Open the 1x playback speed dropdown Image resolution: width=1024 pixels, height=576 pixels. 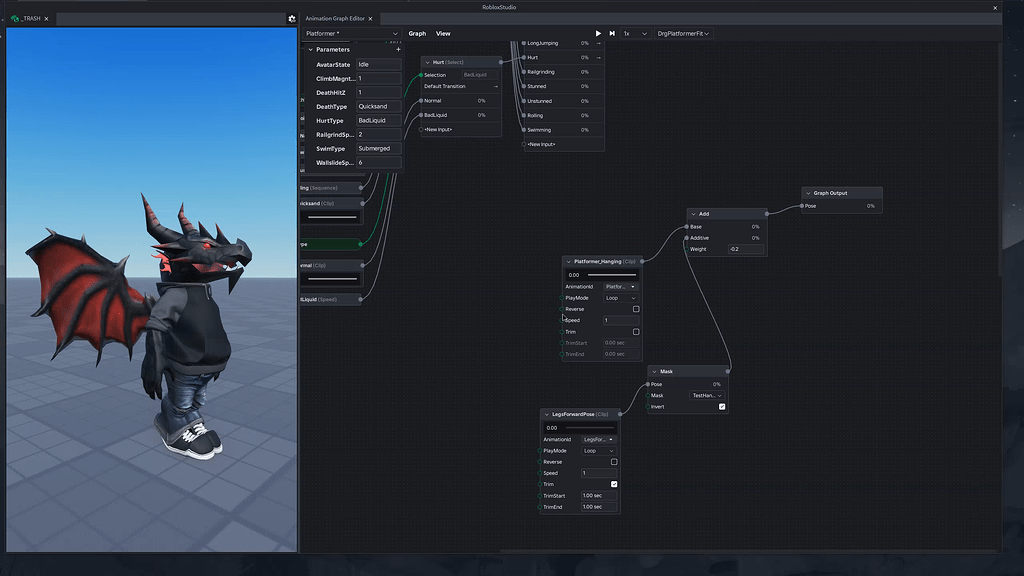(635, 33)
